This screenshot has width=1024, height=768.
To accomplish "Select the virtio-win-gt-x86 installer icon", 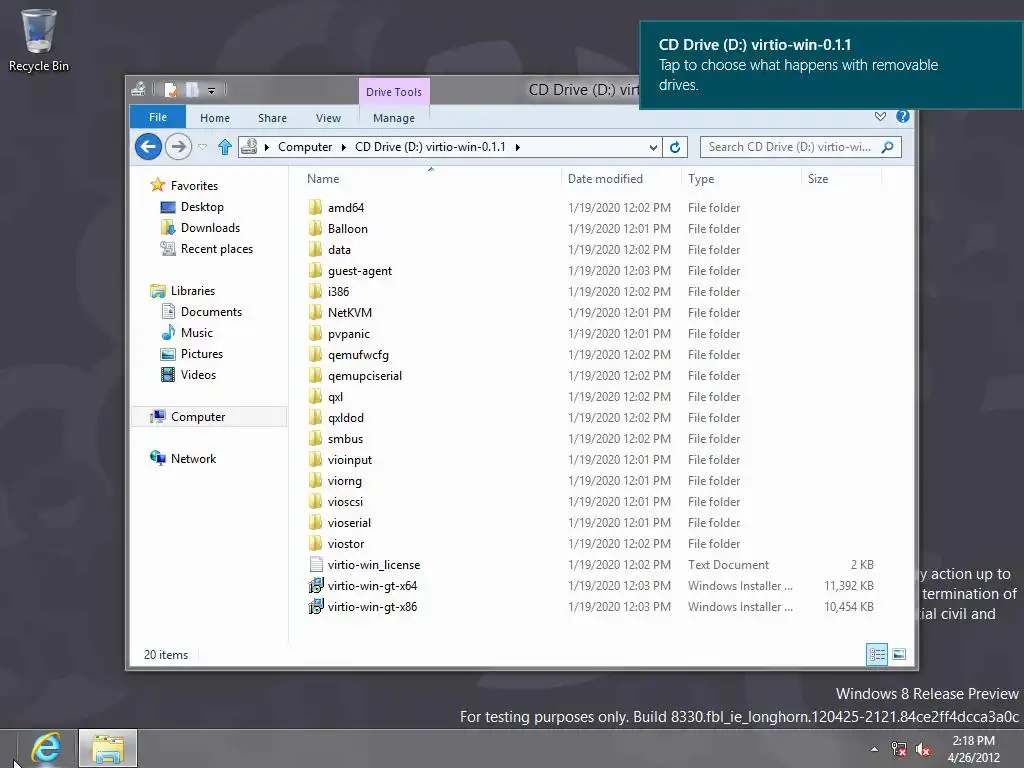I will 316,607.
